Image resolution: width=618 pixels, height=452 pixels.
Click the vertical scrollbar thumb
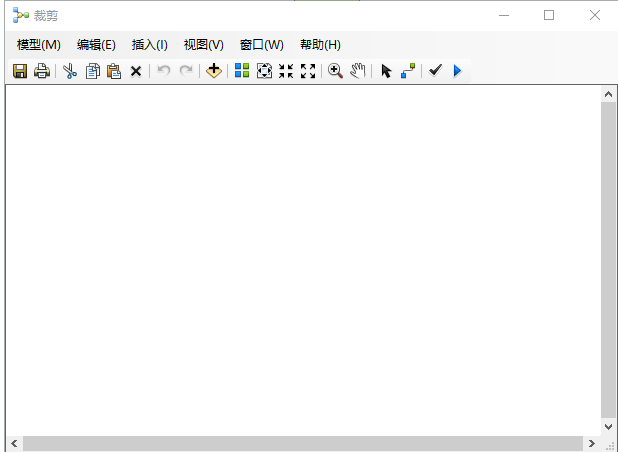608,260
